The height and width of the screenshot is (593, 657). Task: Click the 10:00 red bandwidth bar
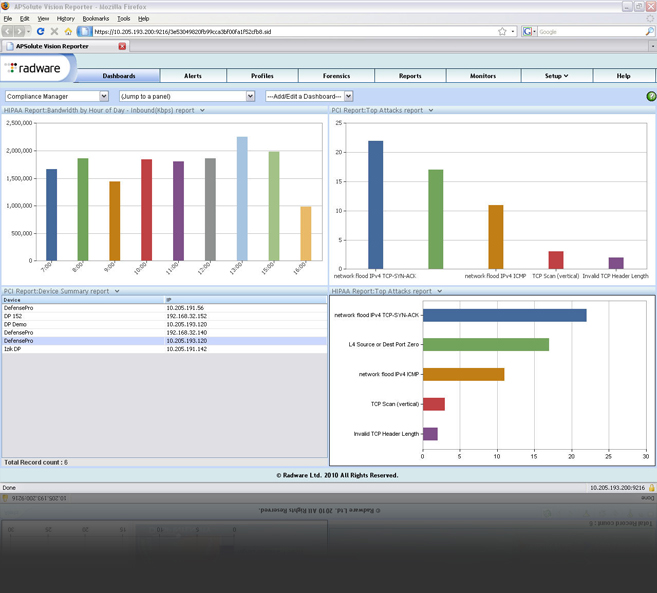click(x=147, y=210)
